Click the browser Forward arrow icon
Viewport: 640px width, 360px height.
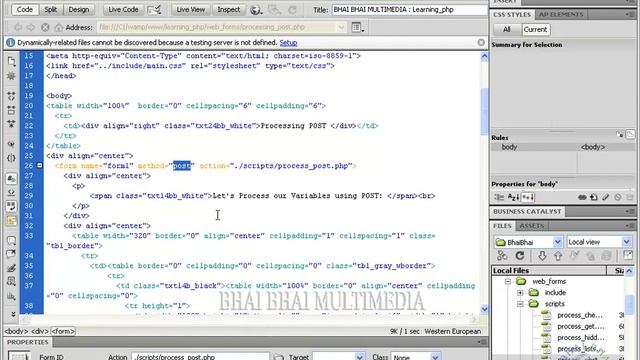coord(31,27)
